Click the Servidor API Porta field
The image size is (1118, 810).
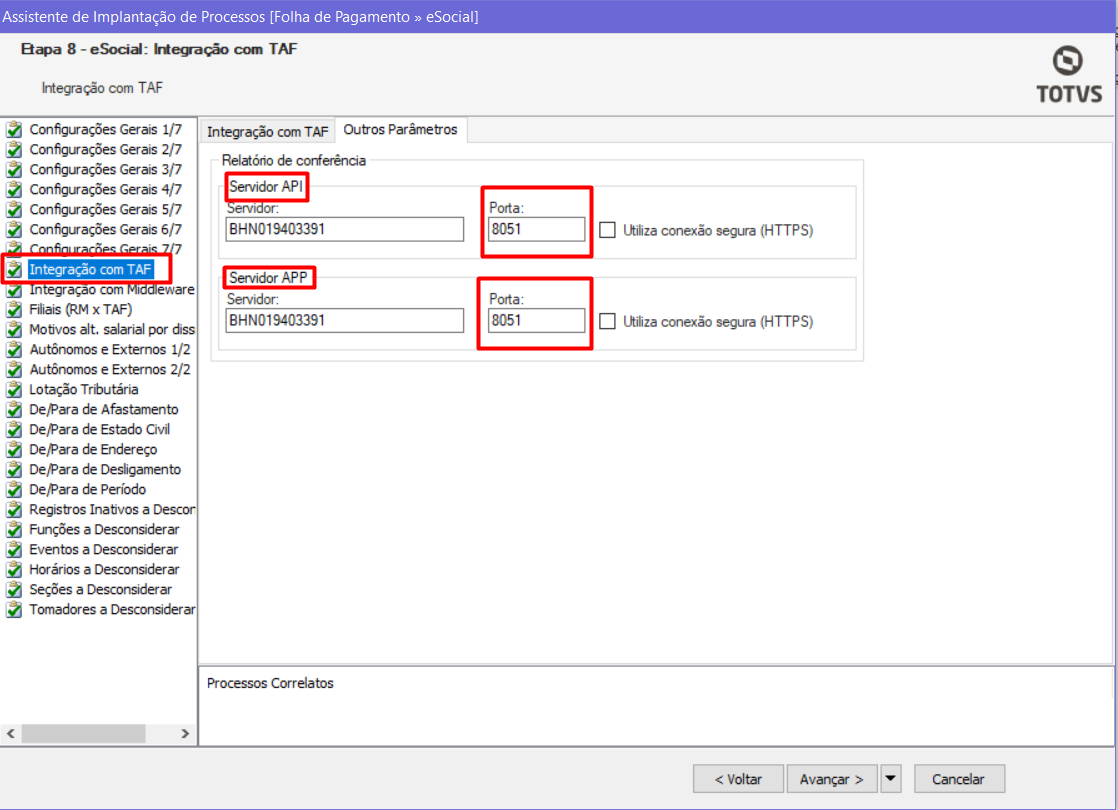tap(536, 229)
